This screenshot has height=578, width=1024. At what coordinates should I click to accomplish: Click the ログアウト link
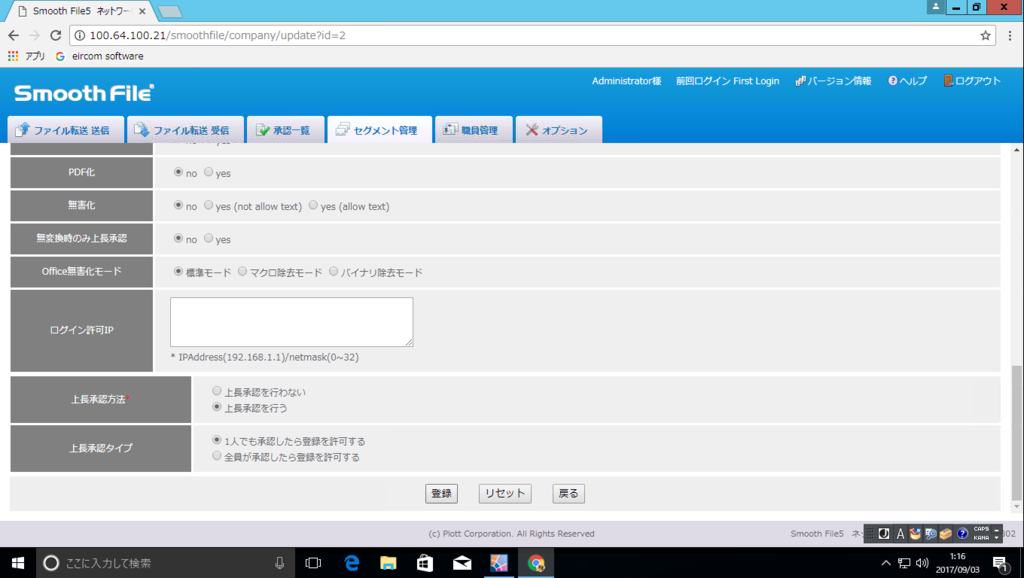(972, 81)
